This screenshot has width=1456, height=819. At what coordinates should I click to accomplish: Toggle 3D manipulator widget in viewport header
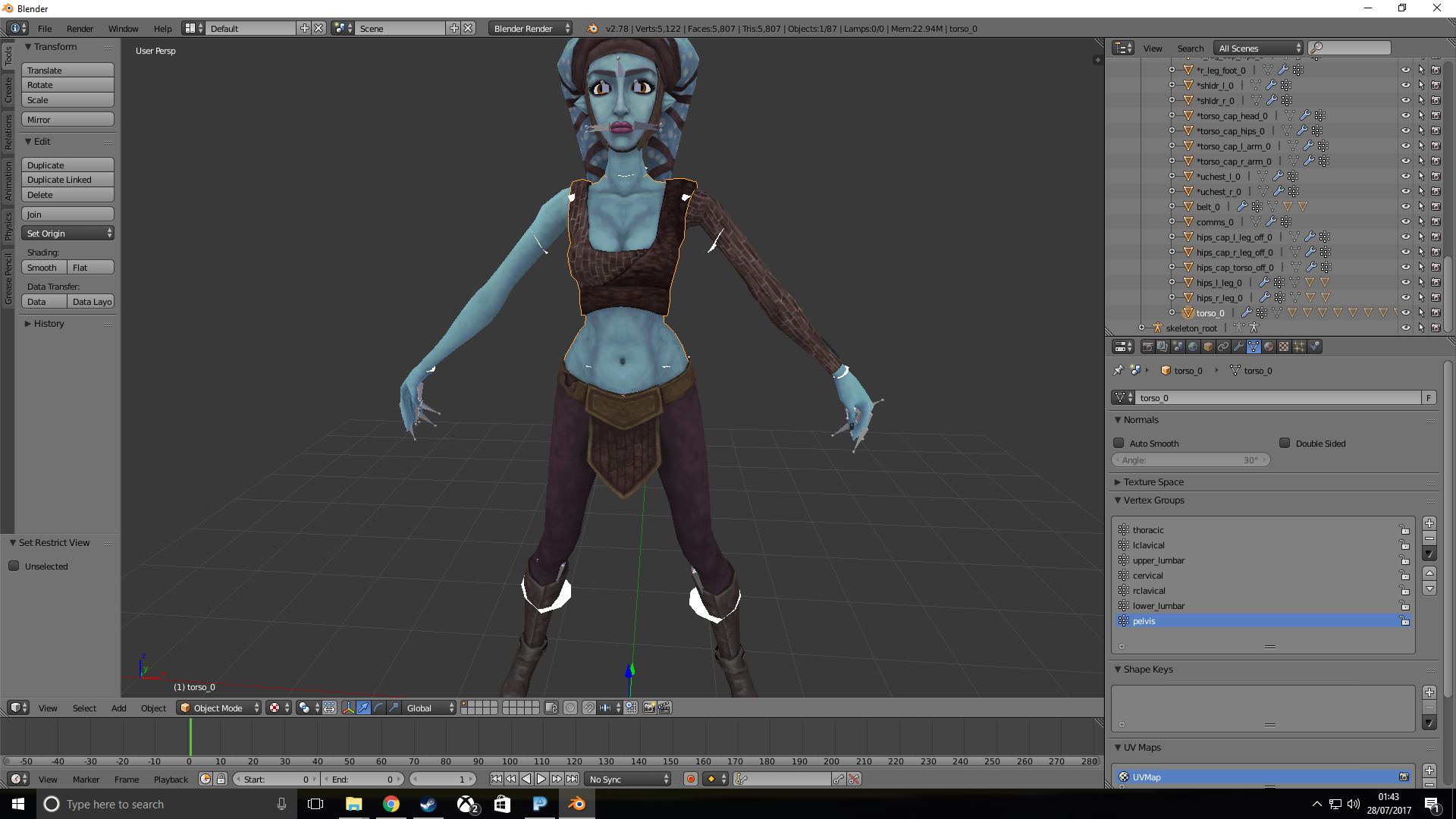click(x=348, y=708)
